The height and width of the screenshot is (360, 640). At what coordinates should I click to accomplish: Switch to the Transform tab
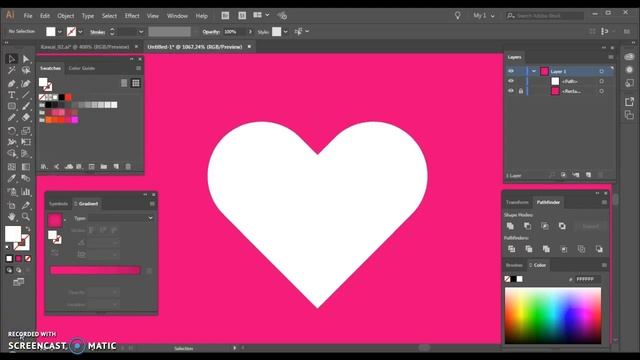coord(517,202)
